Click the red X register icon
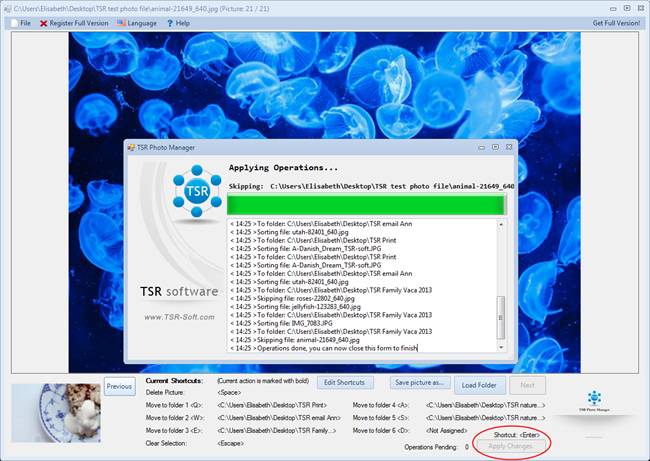The width and height of the screenshot is (650, 461). 44,22
